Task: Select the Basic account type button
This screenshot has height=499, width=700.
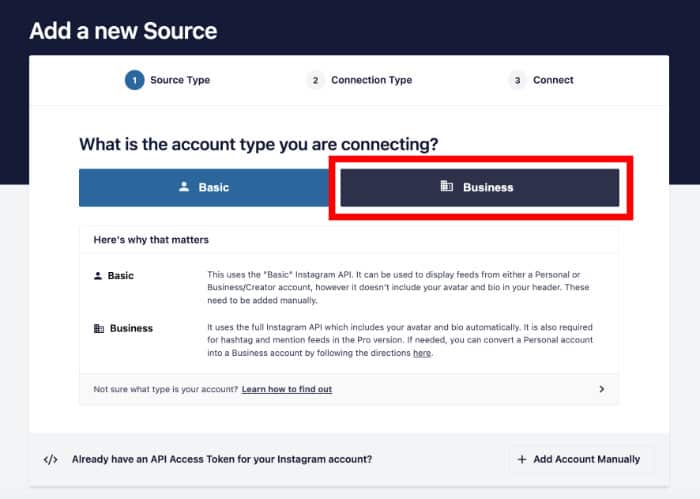Action: point(204,187)
